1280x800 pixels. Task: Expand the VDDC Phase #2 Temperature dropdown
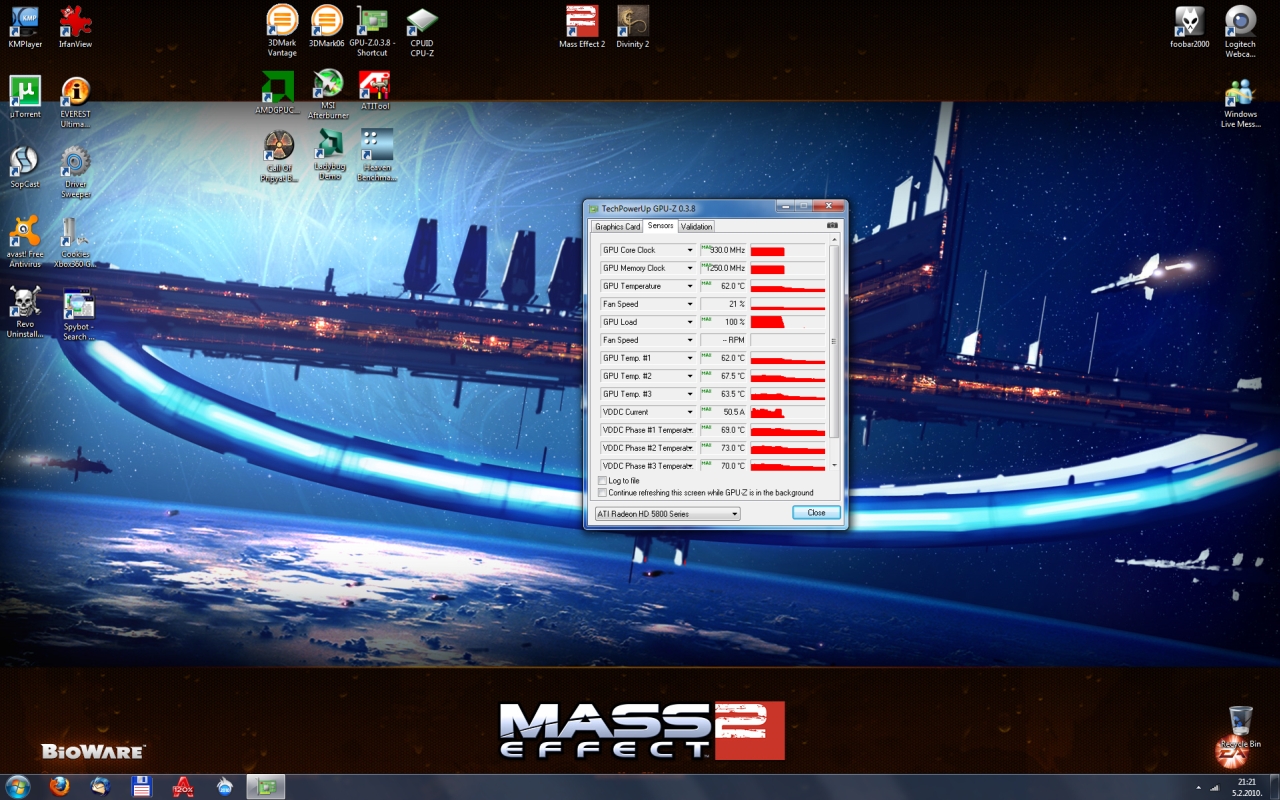click(689, 448)
